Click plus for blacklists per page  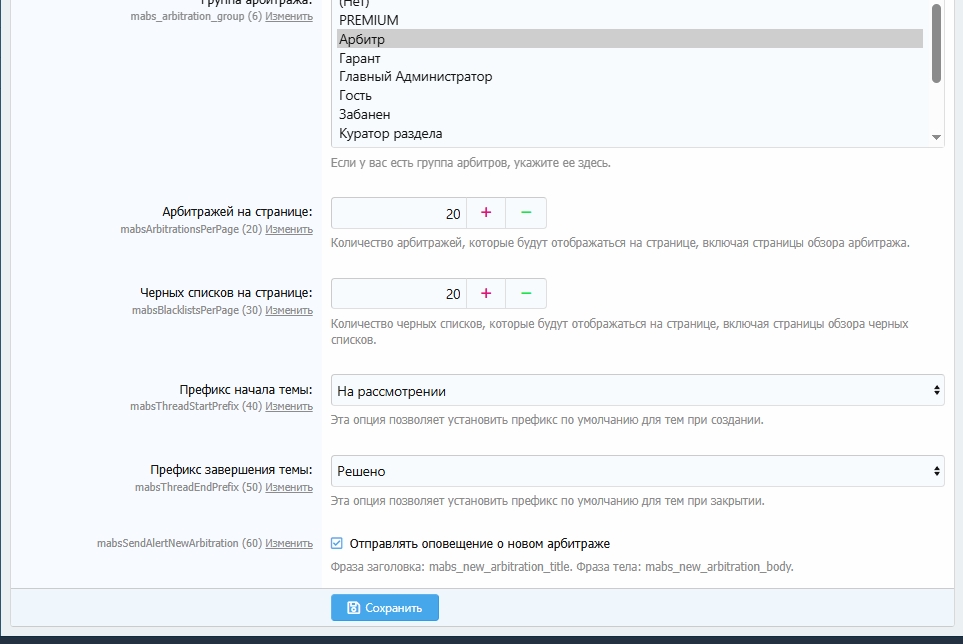pyautogui.click(x=486, y=294)
